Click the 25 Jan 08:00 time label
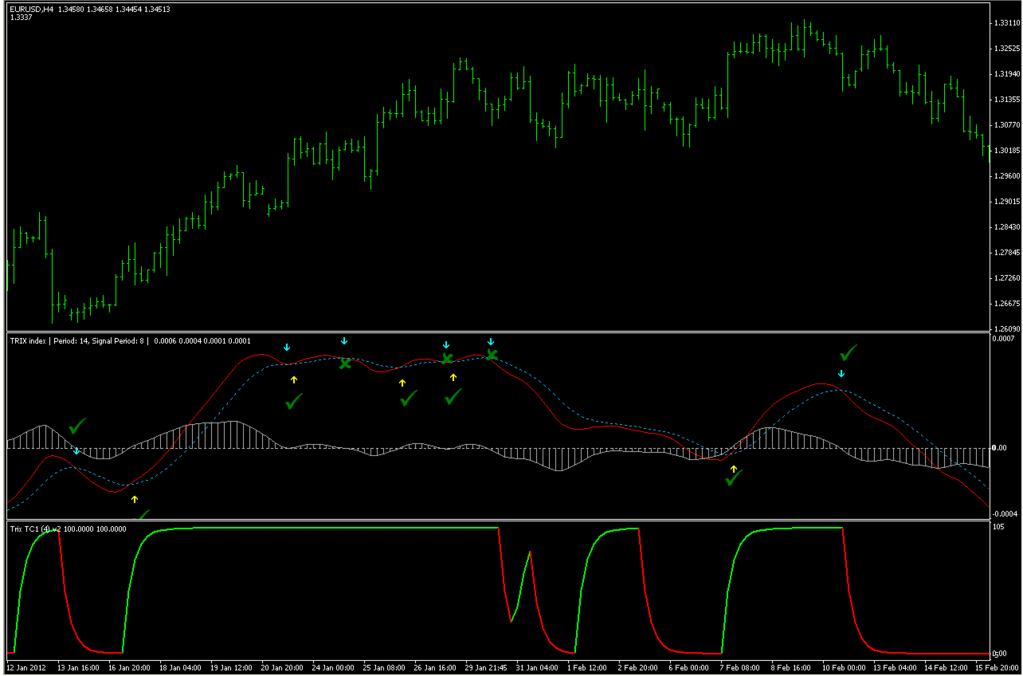This screenshot has width=1023, height=676. (382, 668)
